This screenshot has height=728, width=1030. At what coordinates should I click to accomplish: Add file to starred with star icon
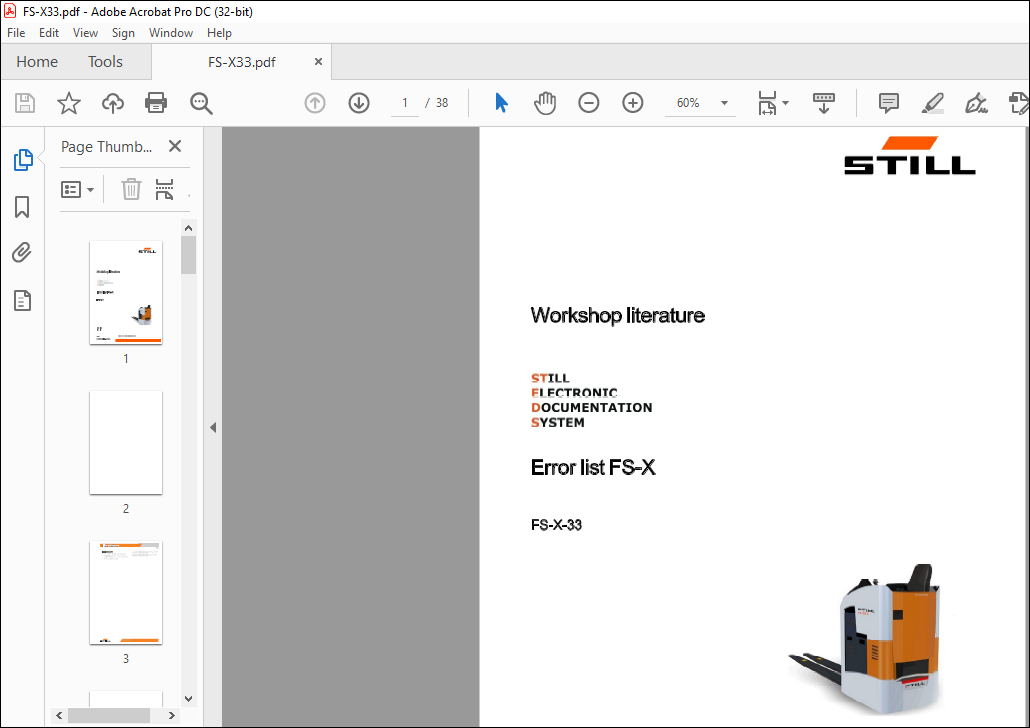coord(68,103)
